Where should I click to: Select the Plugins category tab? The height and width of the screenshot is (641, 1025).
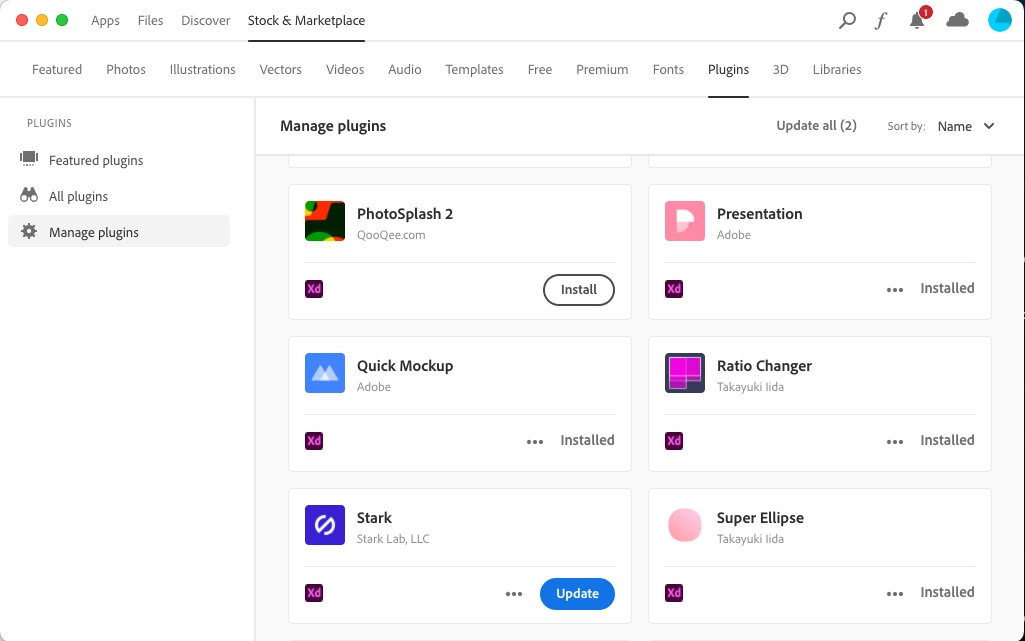tap(728, 69)
